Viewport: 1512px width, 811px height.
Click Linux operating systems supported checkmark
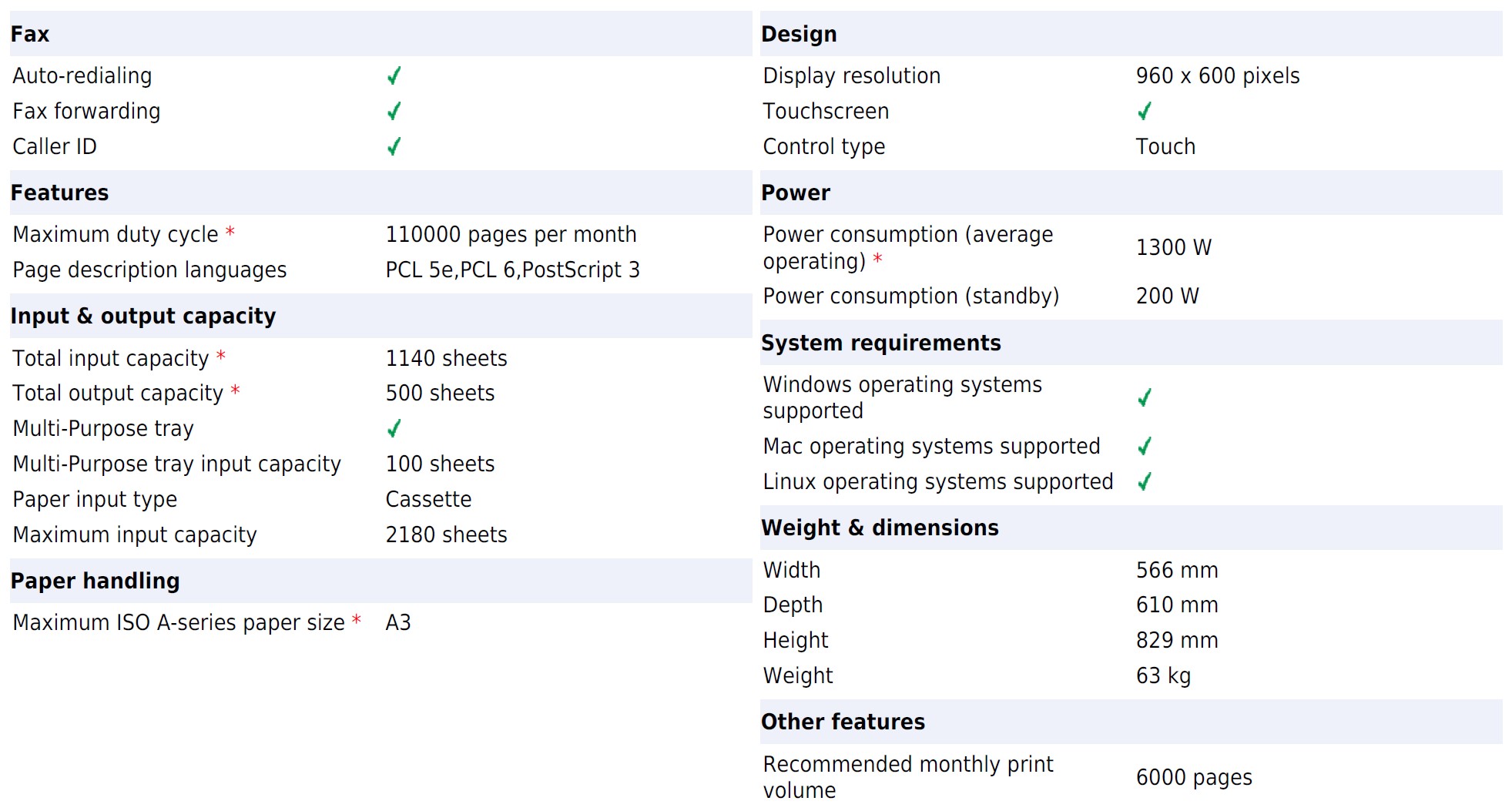coord(1145,481)
